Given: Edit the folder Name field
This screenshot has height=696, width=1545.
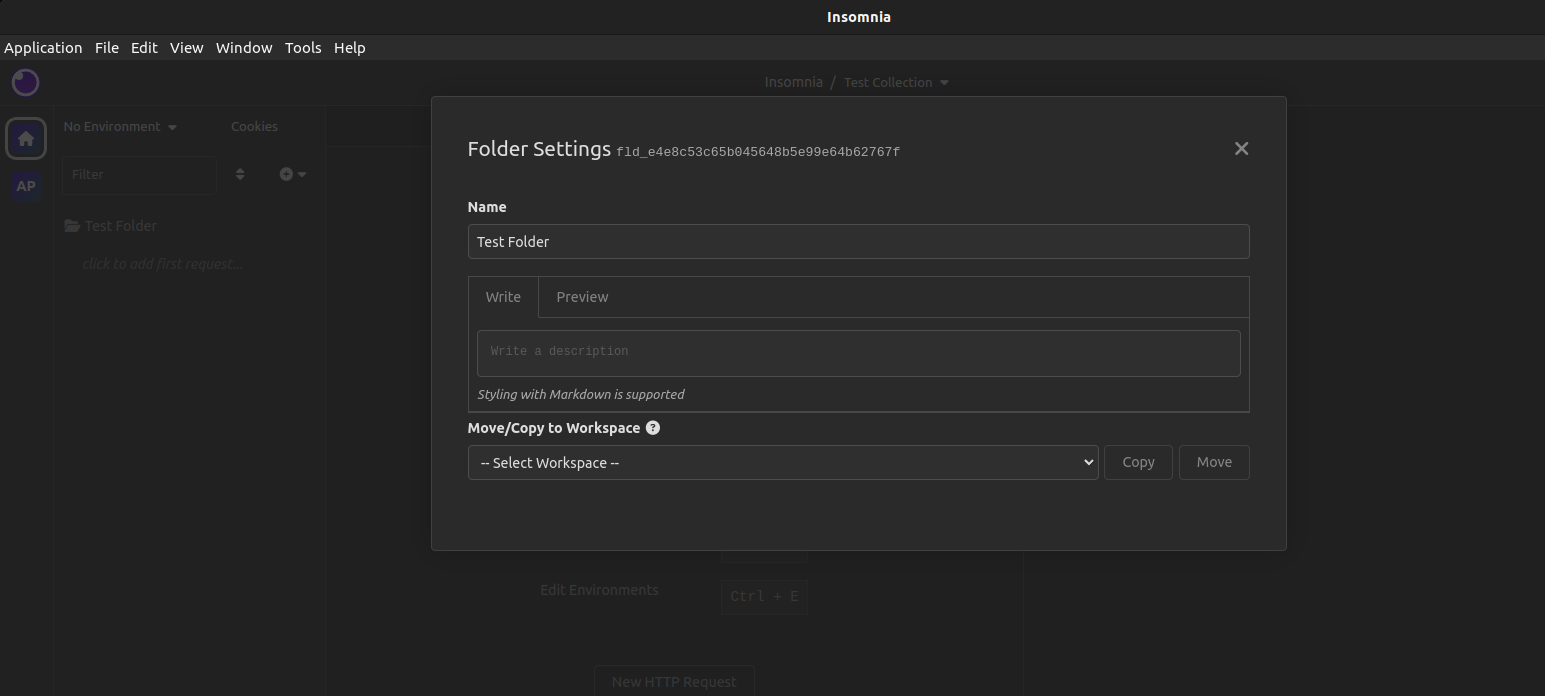Looking at the screenshot, I should [858, 242].
